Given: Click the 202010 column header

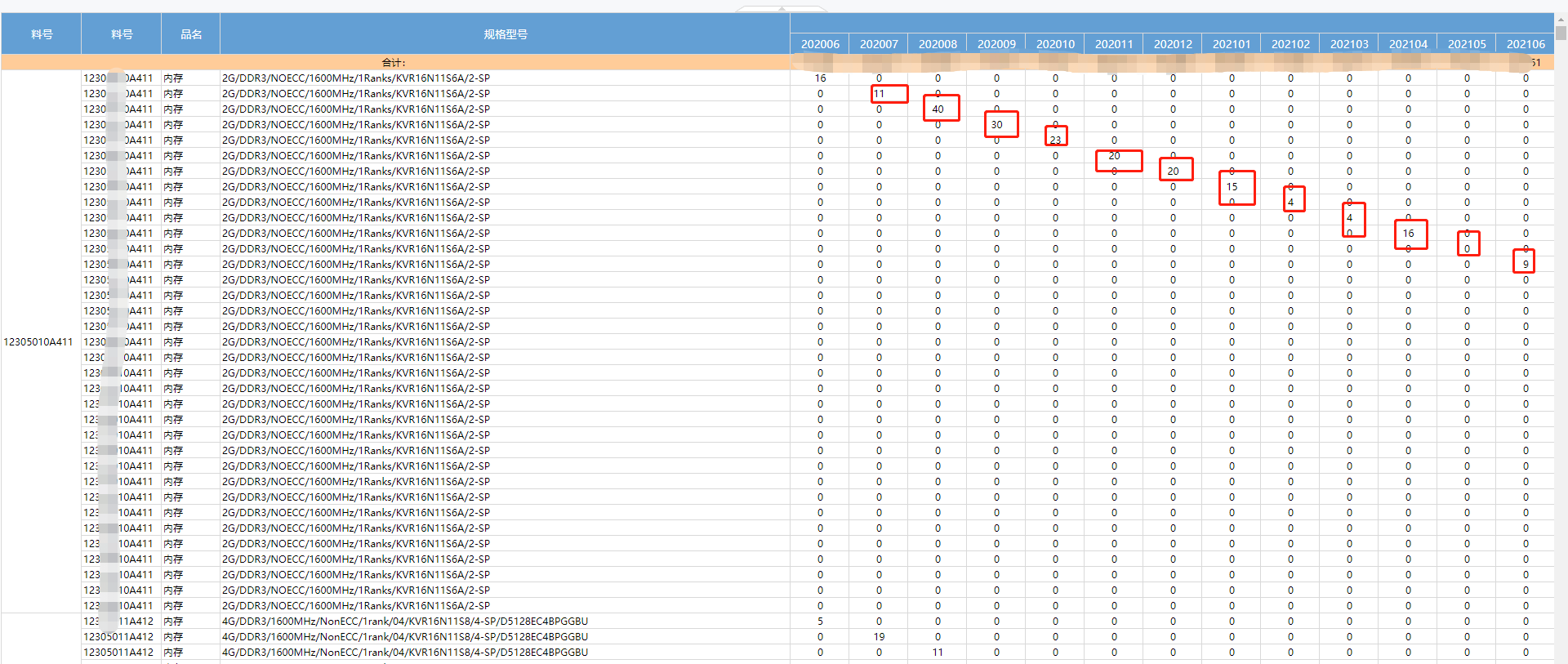Looking at the screenshot, I should point(1055,44).
